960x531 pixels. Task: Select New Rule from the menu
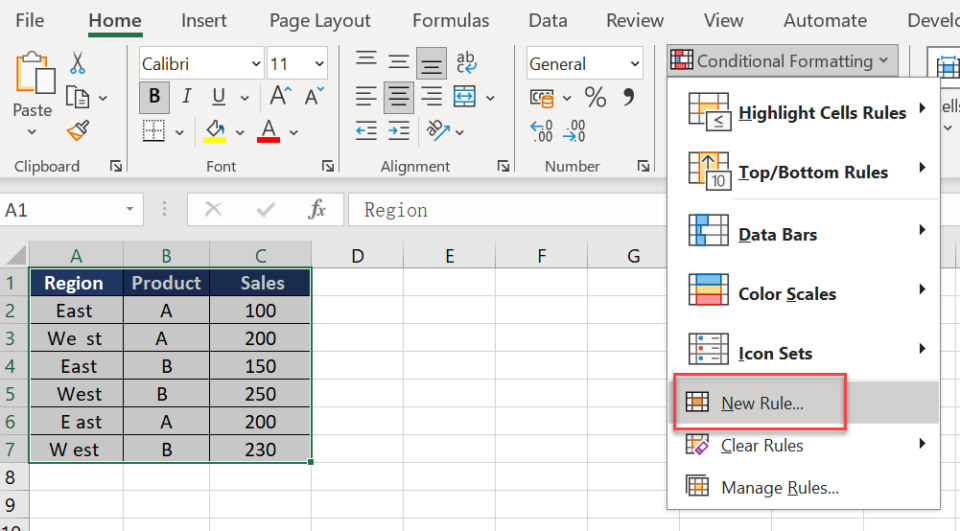coord(762,404)
